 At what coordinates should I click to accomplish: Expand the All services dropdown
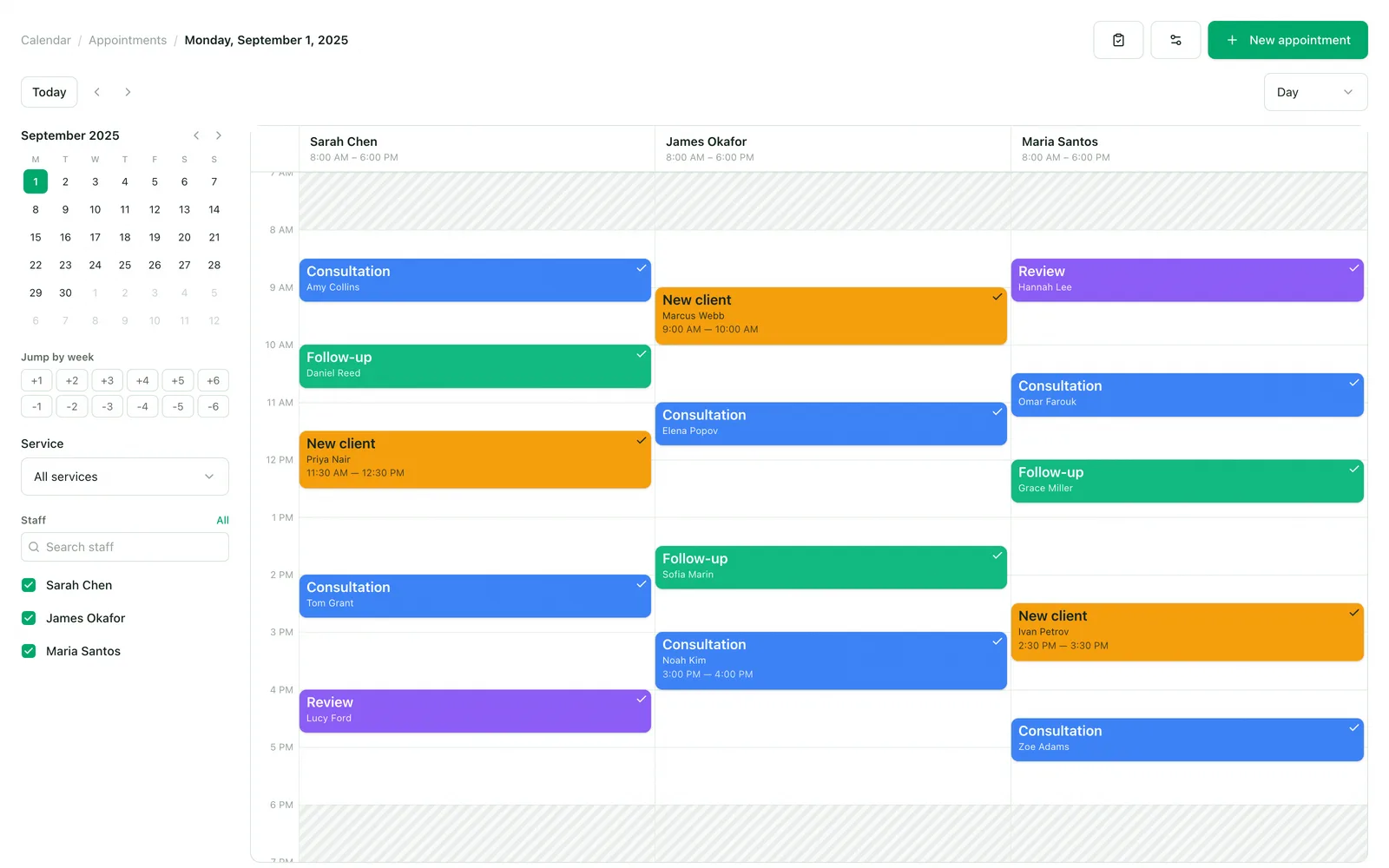tap(125, 477)
